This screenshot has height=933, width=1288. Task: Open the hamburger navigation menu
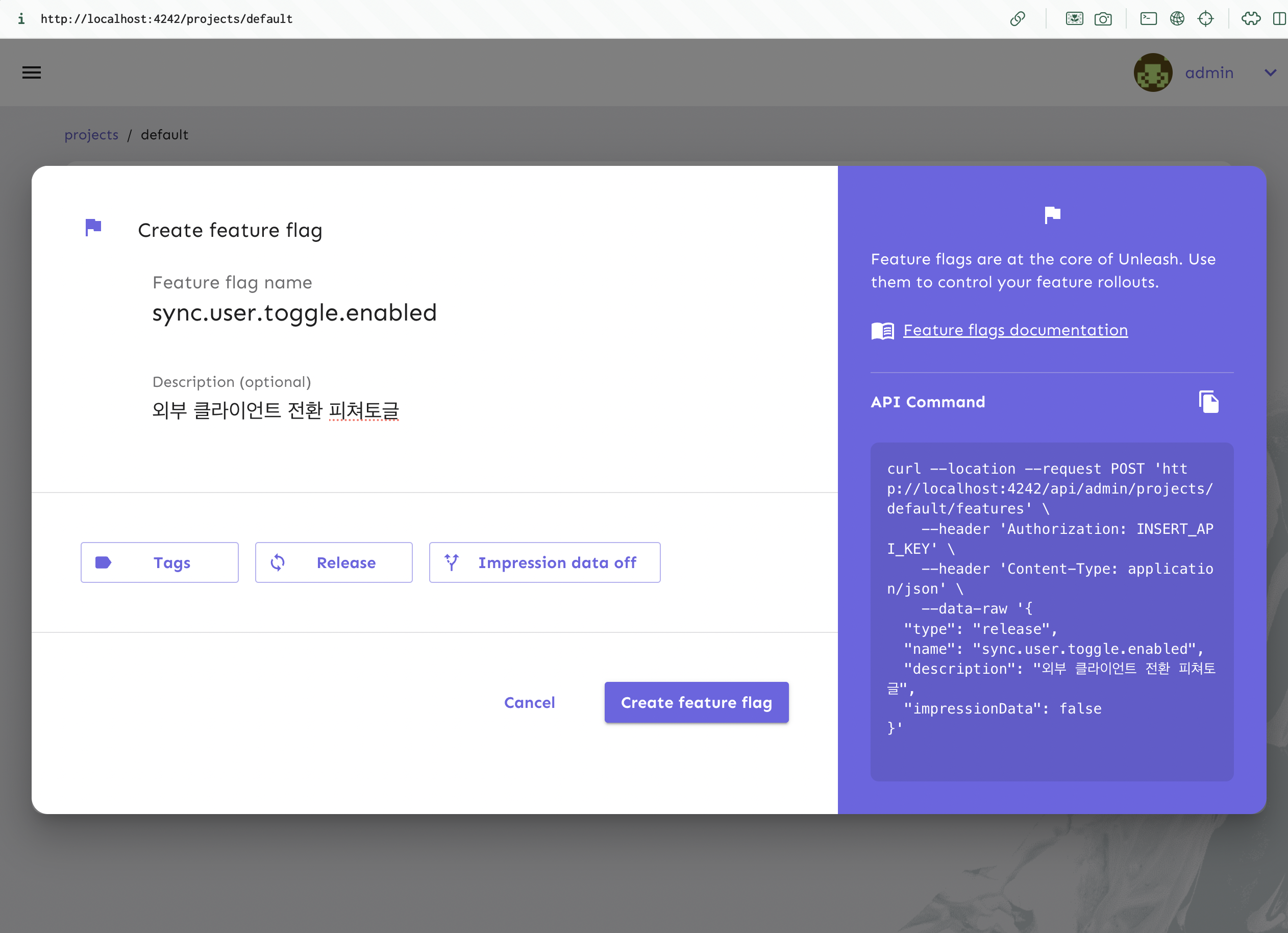click(x=32, y=72)
